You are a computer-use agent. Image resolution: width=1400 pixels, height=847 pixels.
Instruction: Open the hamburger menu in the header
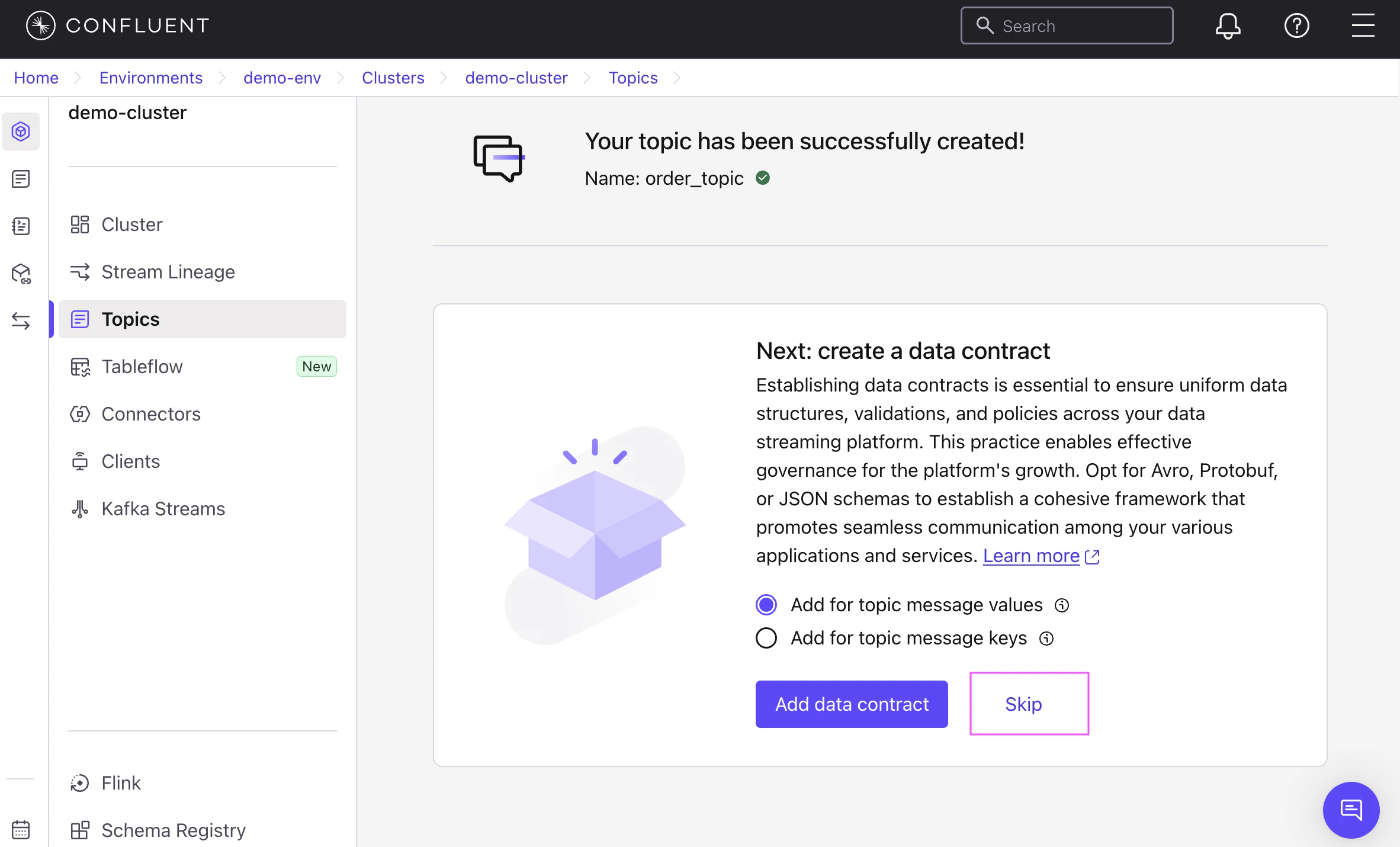point(1363,25)
